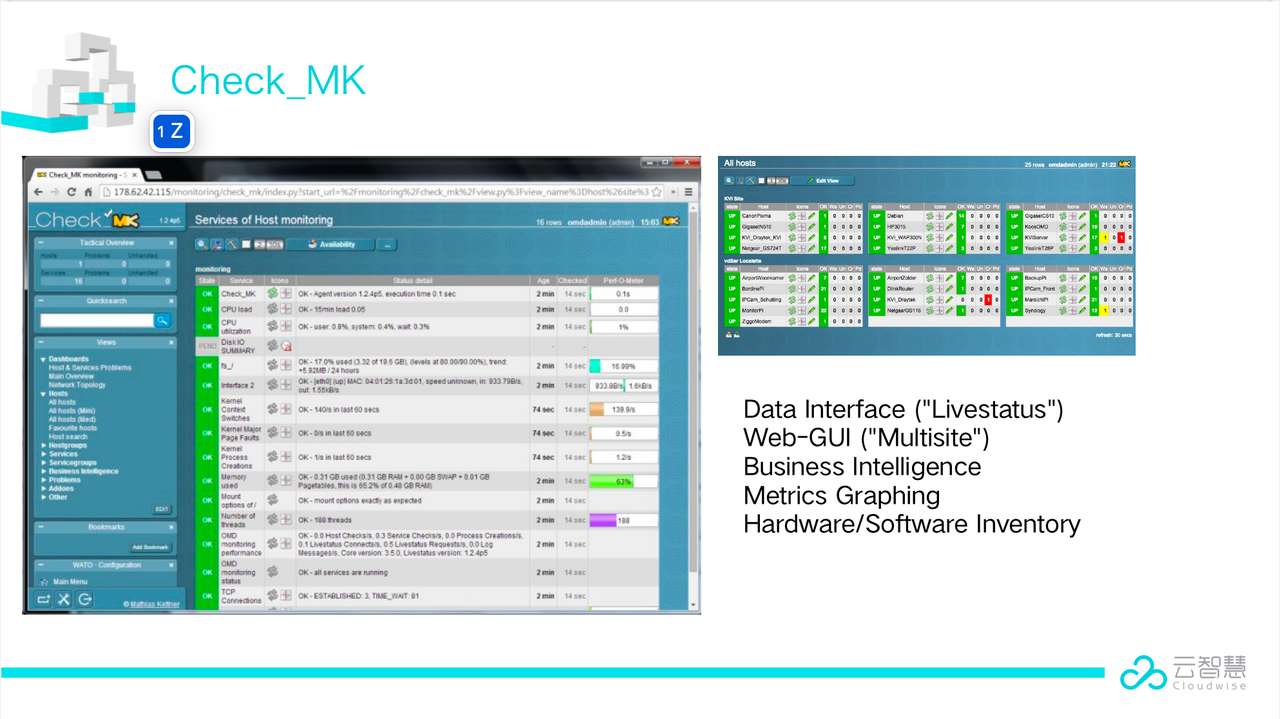
Task: Click the Service column header
Action: pyautogui.click(x=241, y=281)
